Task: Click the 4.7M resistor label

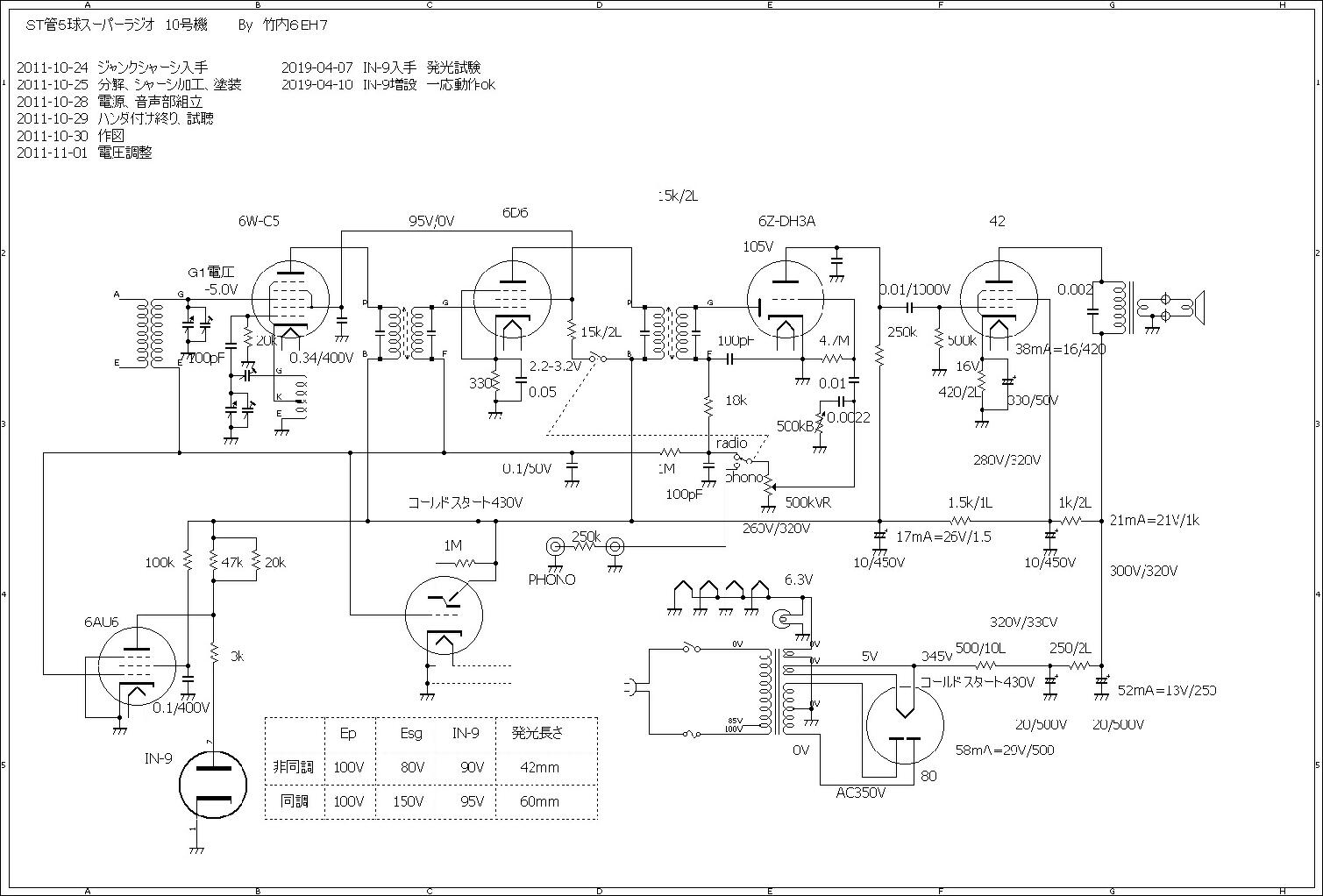Action: [x=835, y=340]
